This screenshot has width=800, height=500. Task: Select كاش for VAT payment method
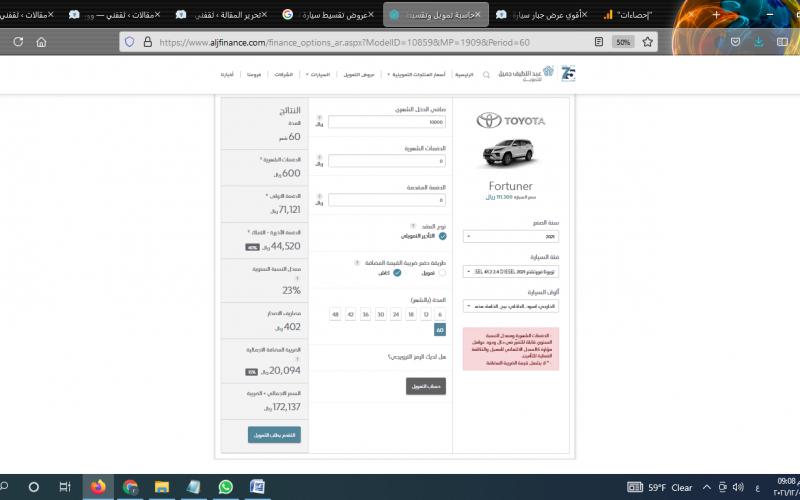397,273
